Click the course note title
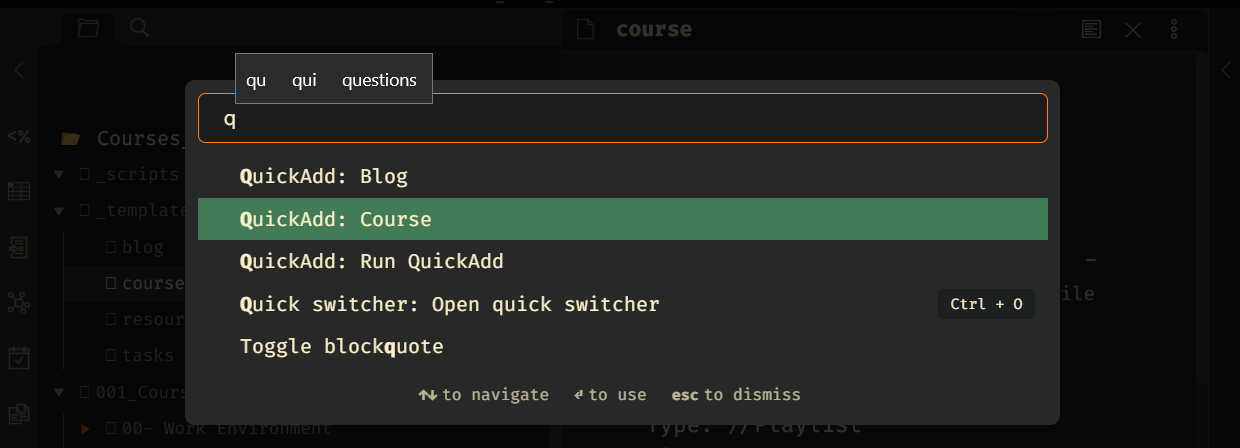Screen dimensions: 1240x448 click(x=654, y=29)
